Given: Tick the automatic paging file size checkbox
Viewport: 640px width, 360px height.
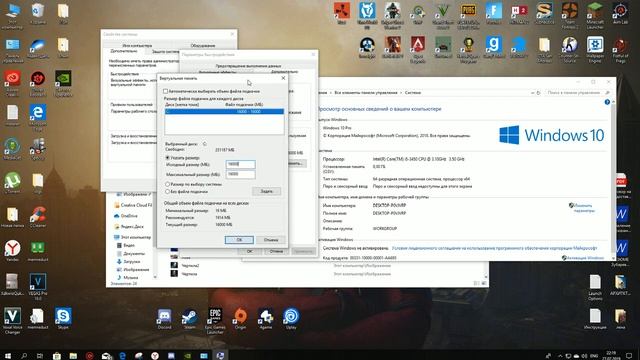Looking at the screenshot, I should click(165, 91).
